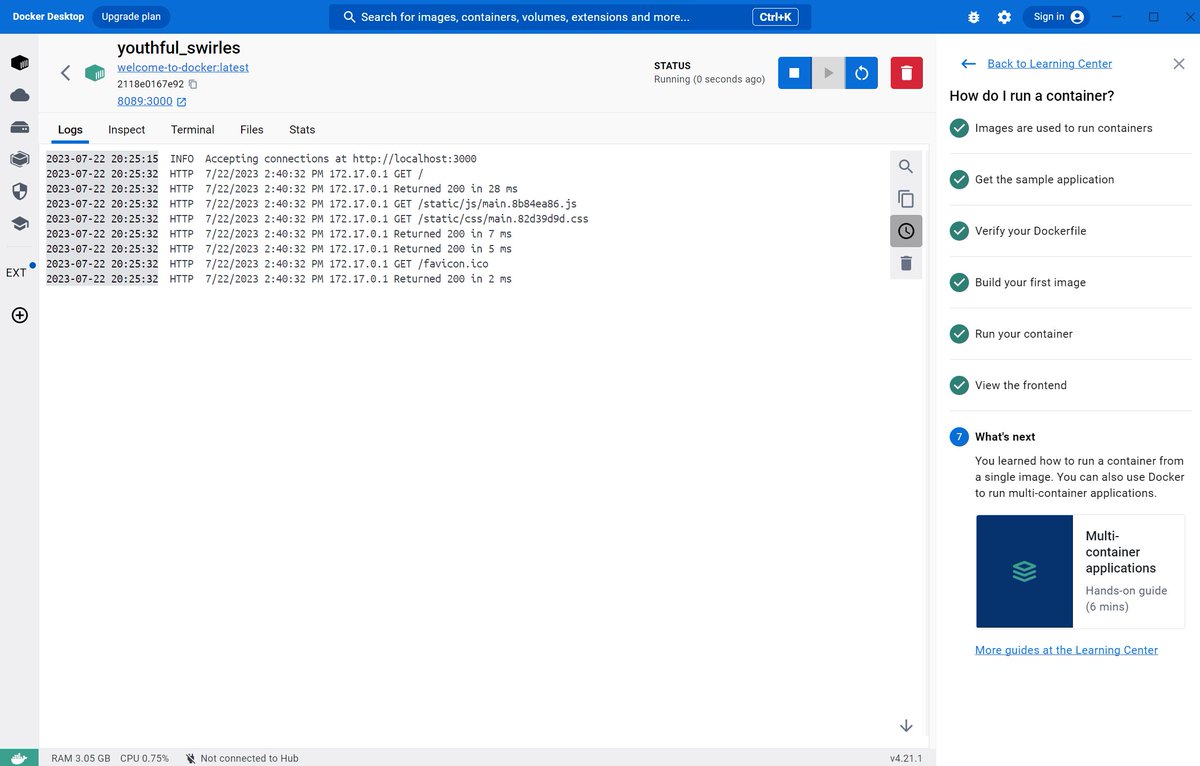Viewport: 1200px width, 766px height.
Task: Click More guides at the Learning Center
Action: pos(1066,650)
